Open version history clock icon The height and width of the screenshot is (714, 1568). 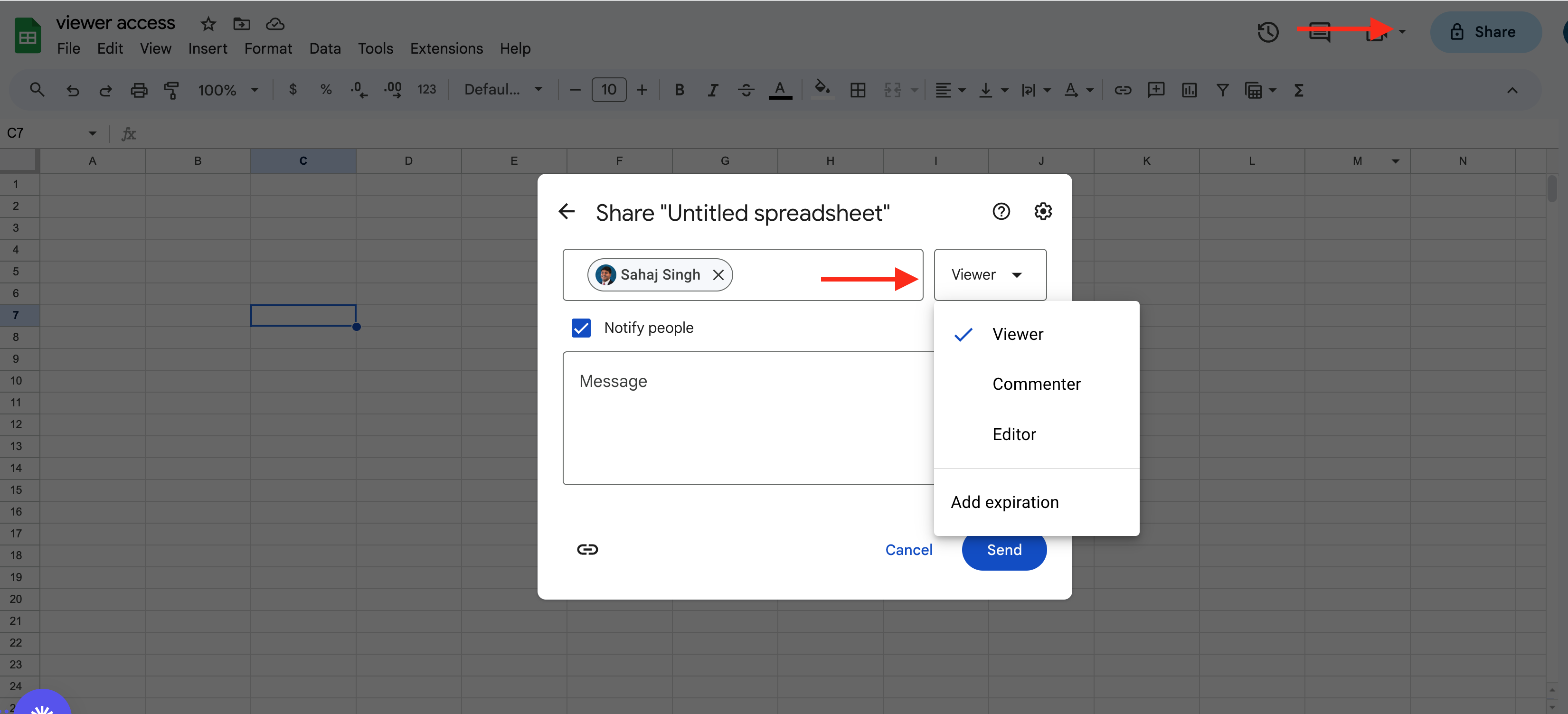(1268, 32)
